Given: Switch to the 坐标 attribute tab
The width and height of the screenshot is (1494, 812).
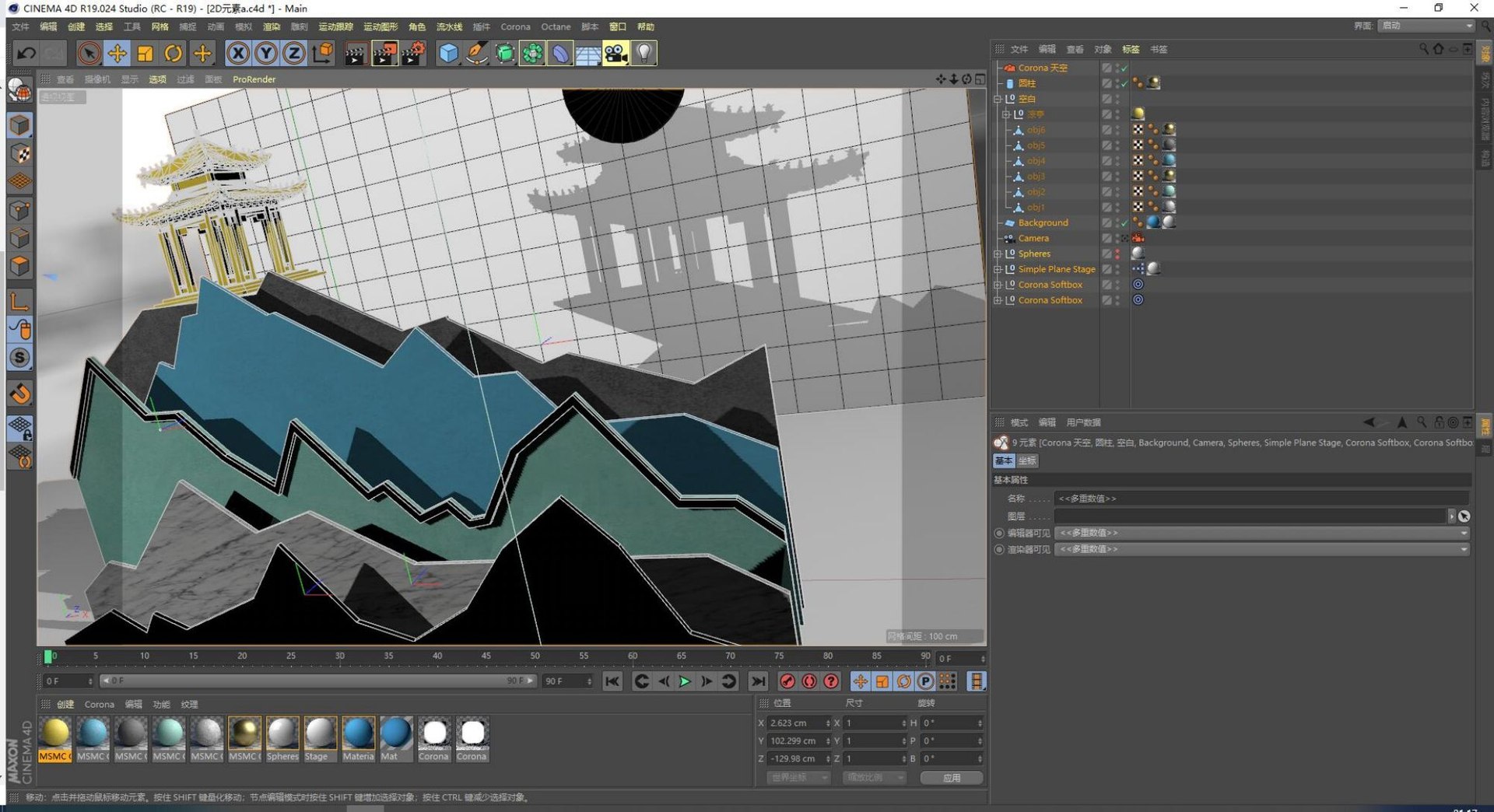Looking at the screenshot, I should (x=1027, y=460).
